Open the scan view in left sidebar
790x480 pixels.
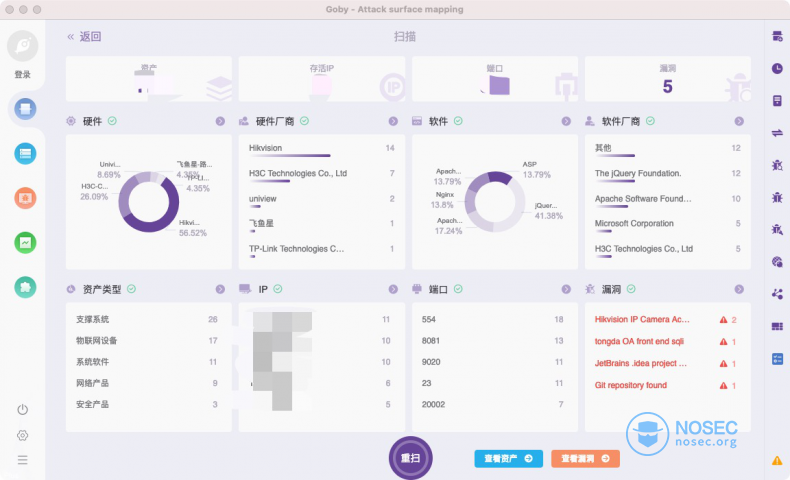[25, 109]
